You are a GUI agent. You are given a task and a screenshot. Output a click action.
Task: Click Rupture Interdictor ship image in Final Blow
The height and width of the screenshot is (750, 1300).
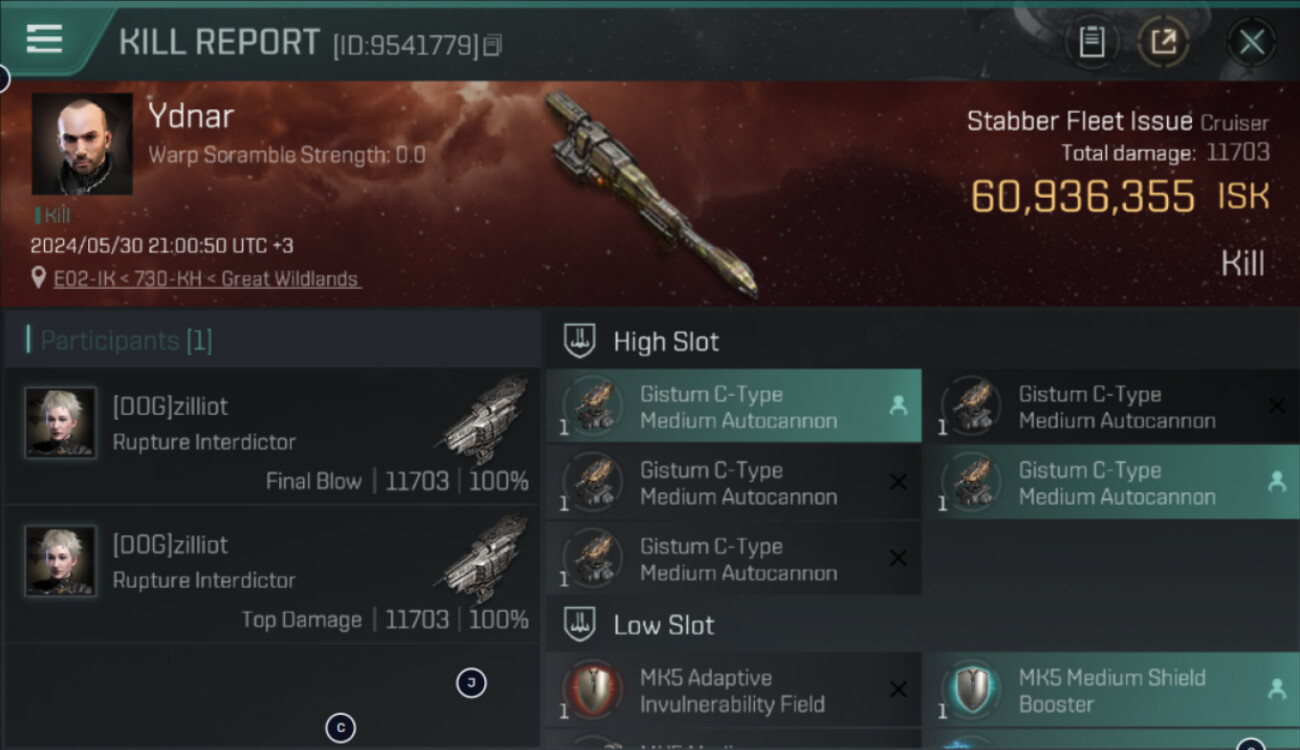pyautogui.click(x=483, y=420)
